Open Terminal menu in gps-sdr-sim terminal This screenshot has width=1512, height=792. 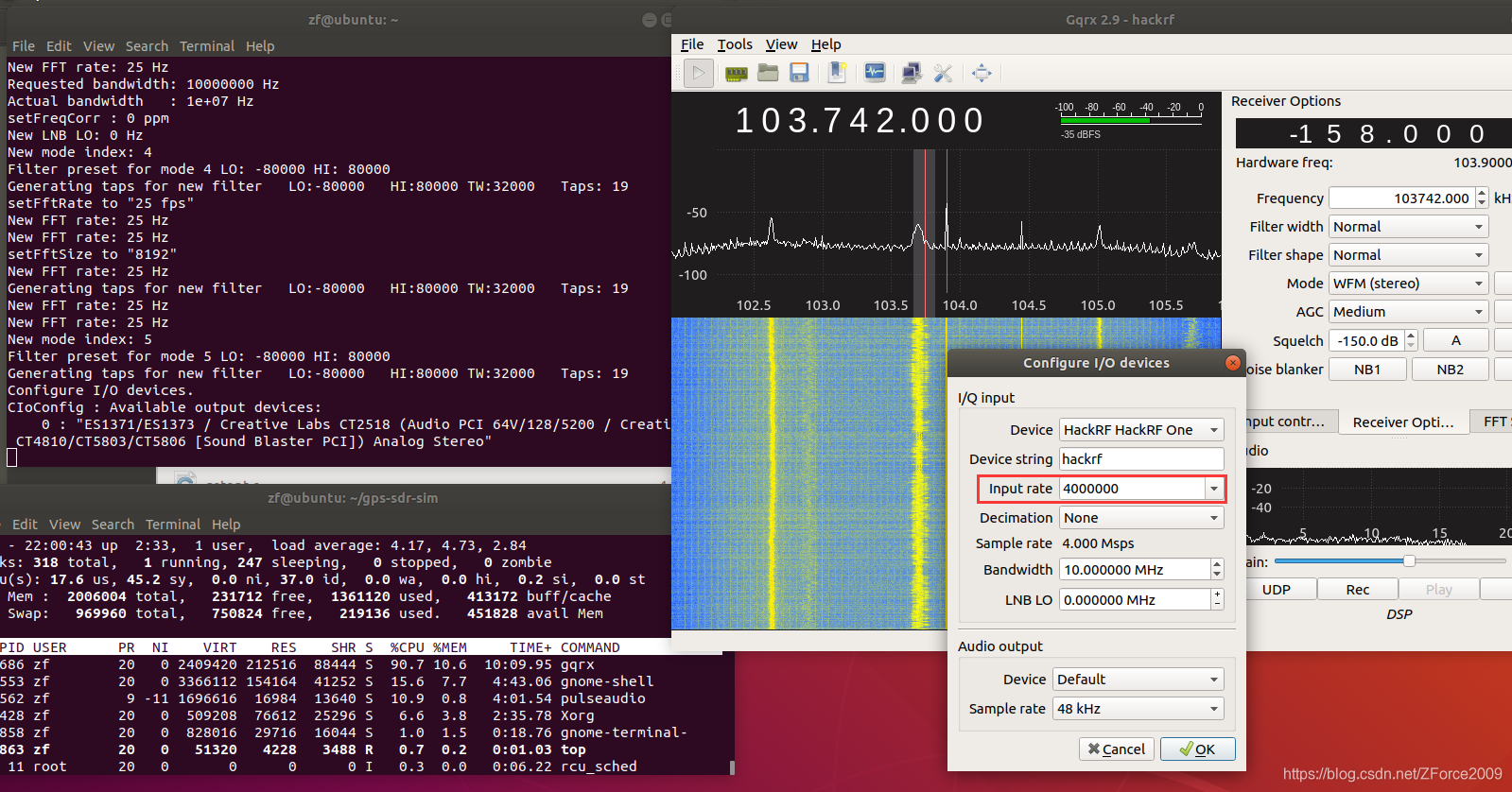pyautogui.click(x=173, y=525)
